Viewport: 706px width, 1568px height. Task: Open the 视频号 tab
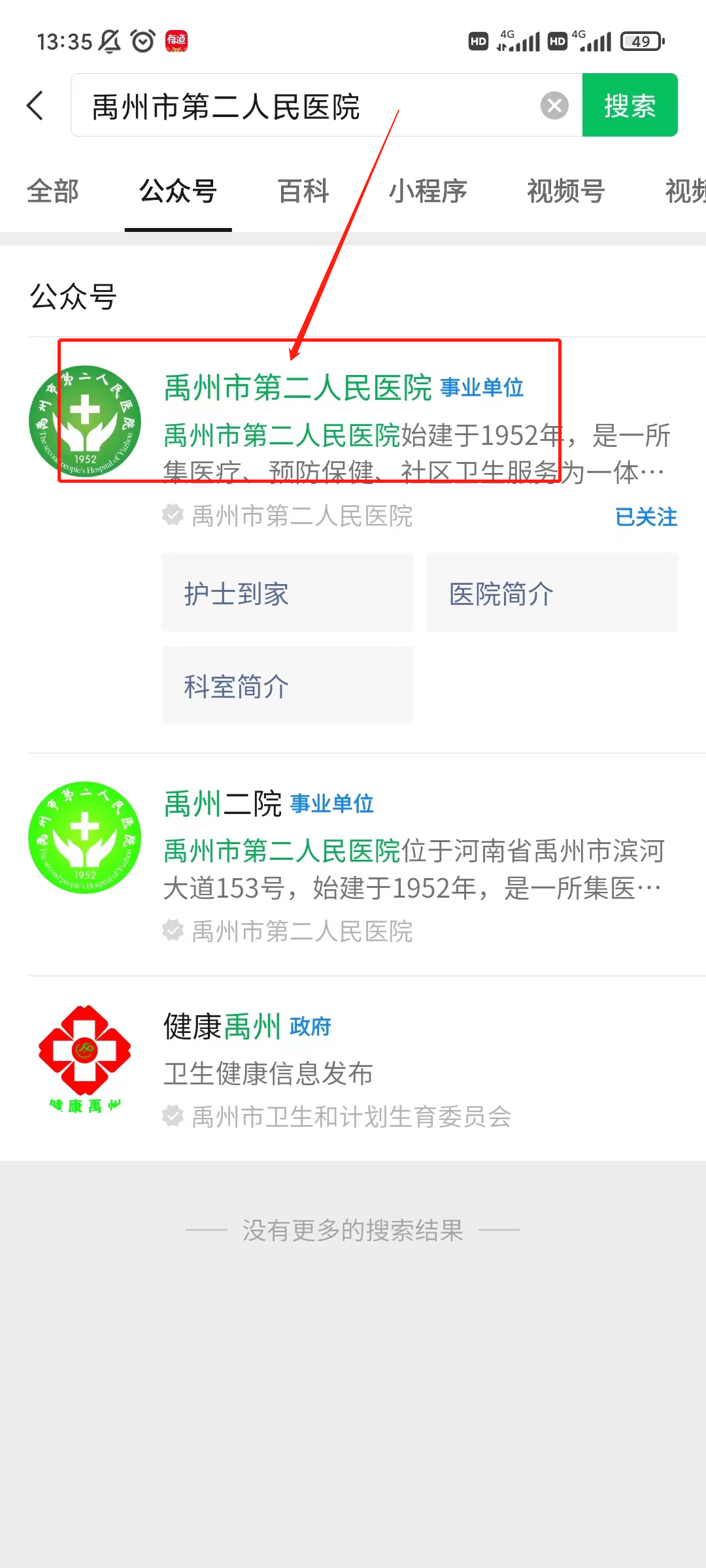click(x=566, y=191)
